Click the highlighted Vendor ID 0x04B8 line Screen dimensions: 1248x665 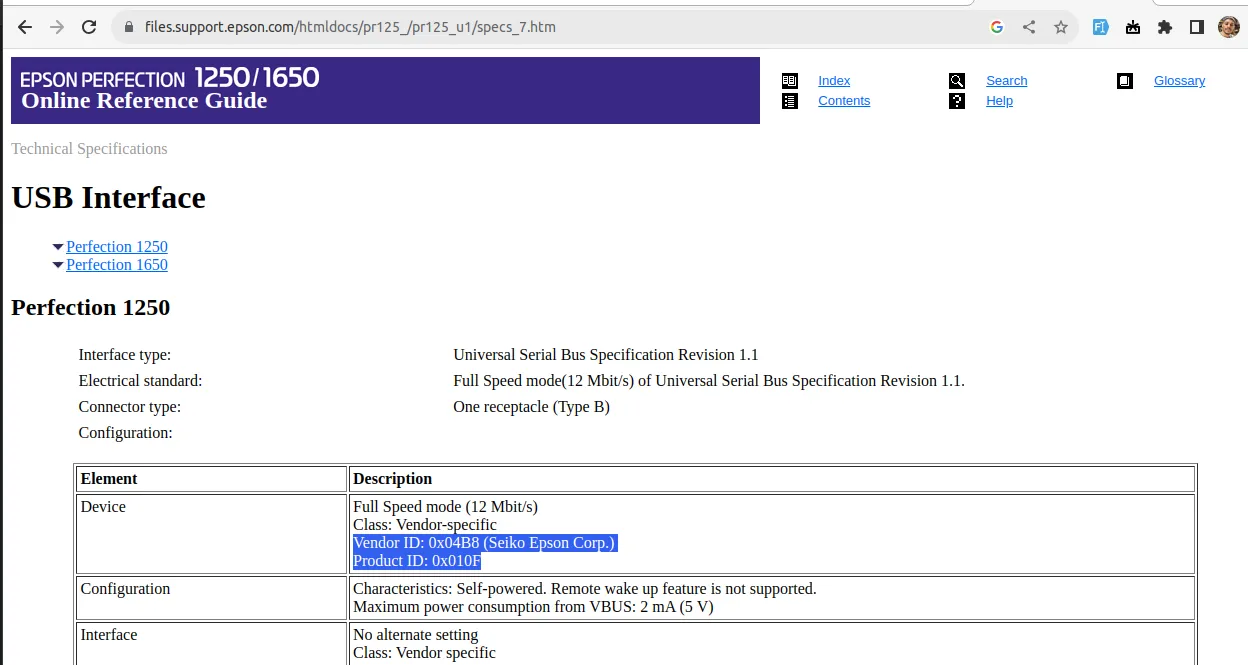485,543
